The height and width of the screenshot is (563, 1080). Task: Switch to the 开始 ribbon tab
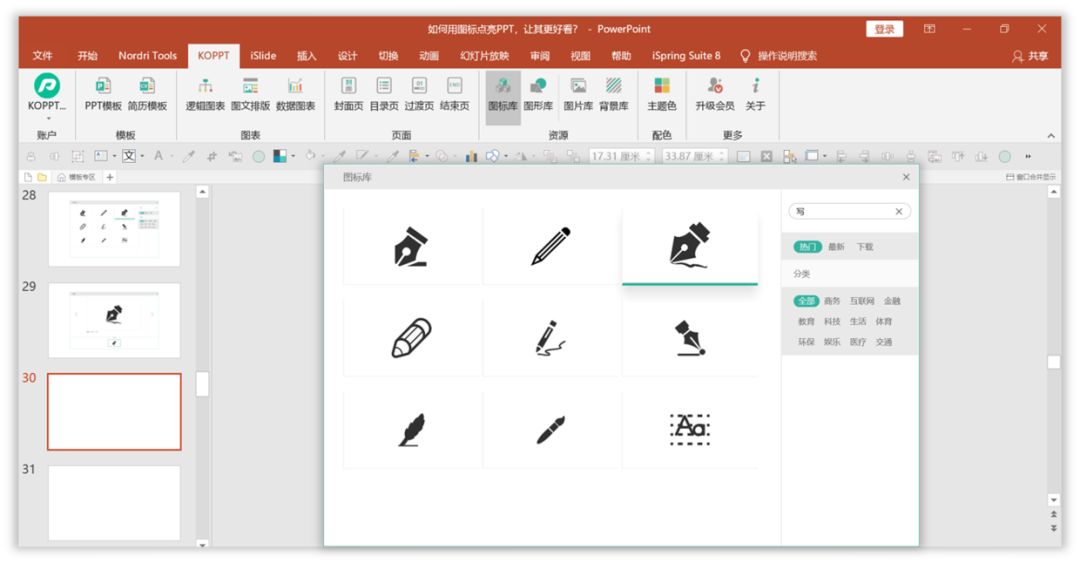click(87, 56)
